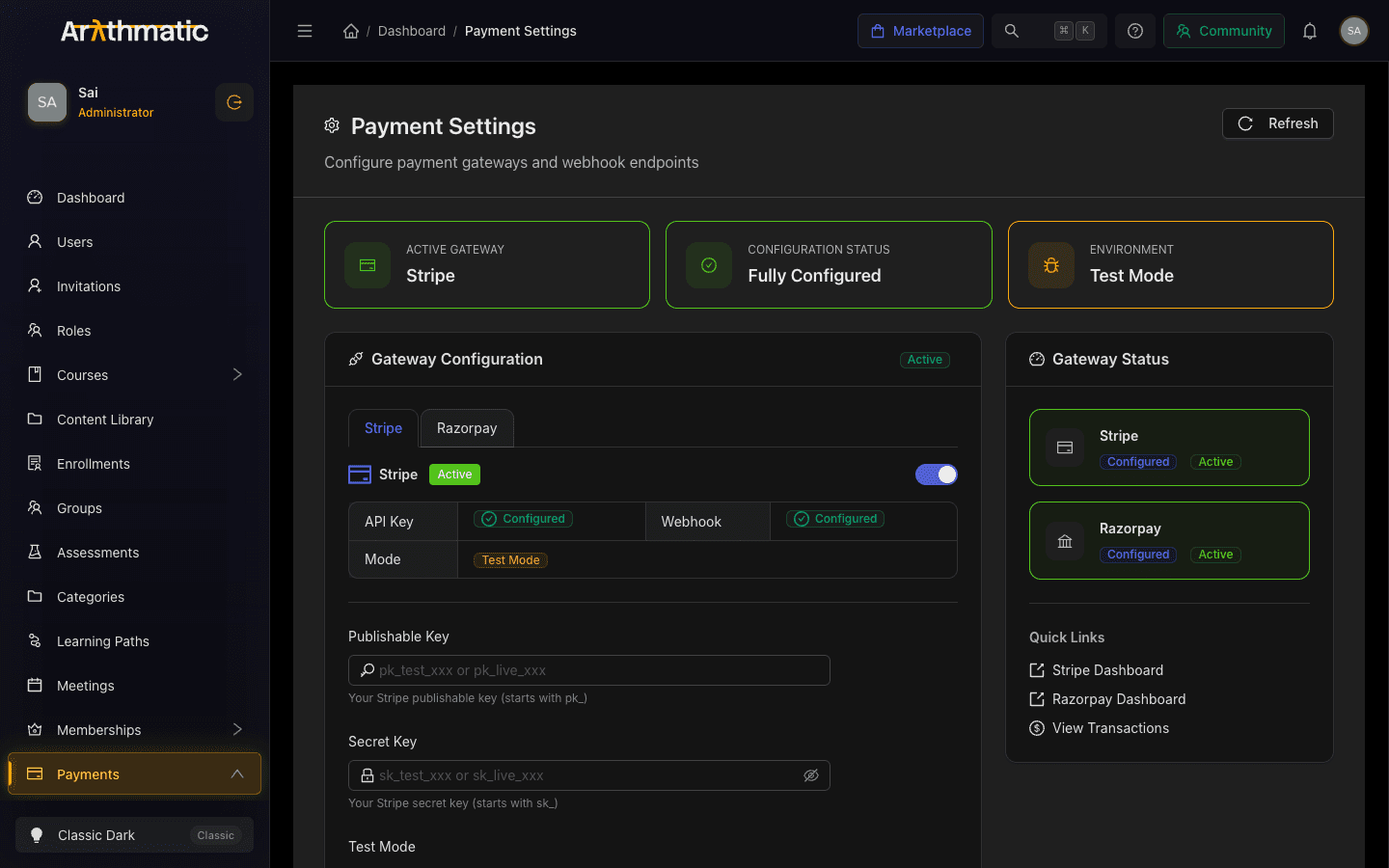The image size is (1389, 868).
Task: Click the Payment Settings gear icon
Action: tap(332, 125)
